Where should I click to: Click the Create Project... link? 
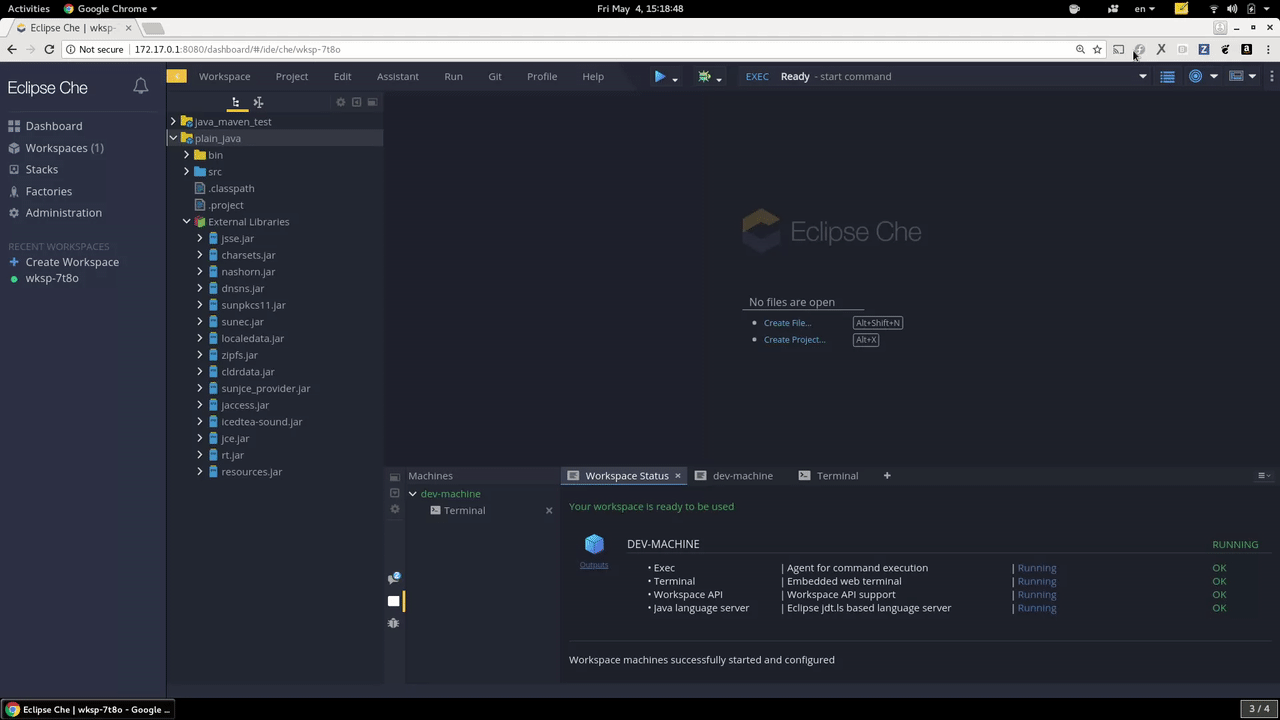point(794,340)
